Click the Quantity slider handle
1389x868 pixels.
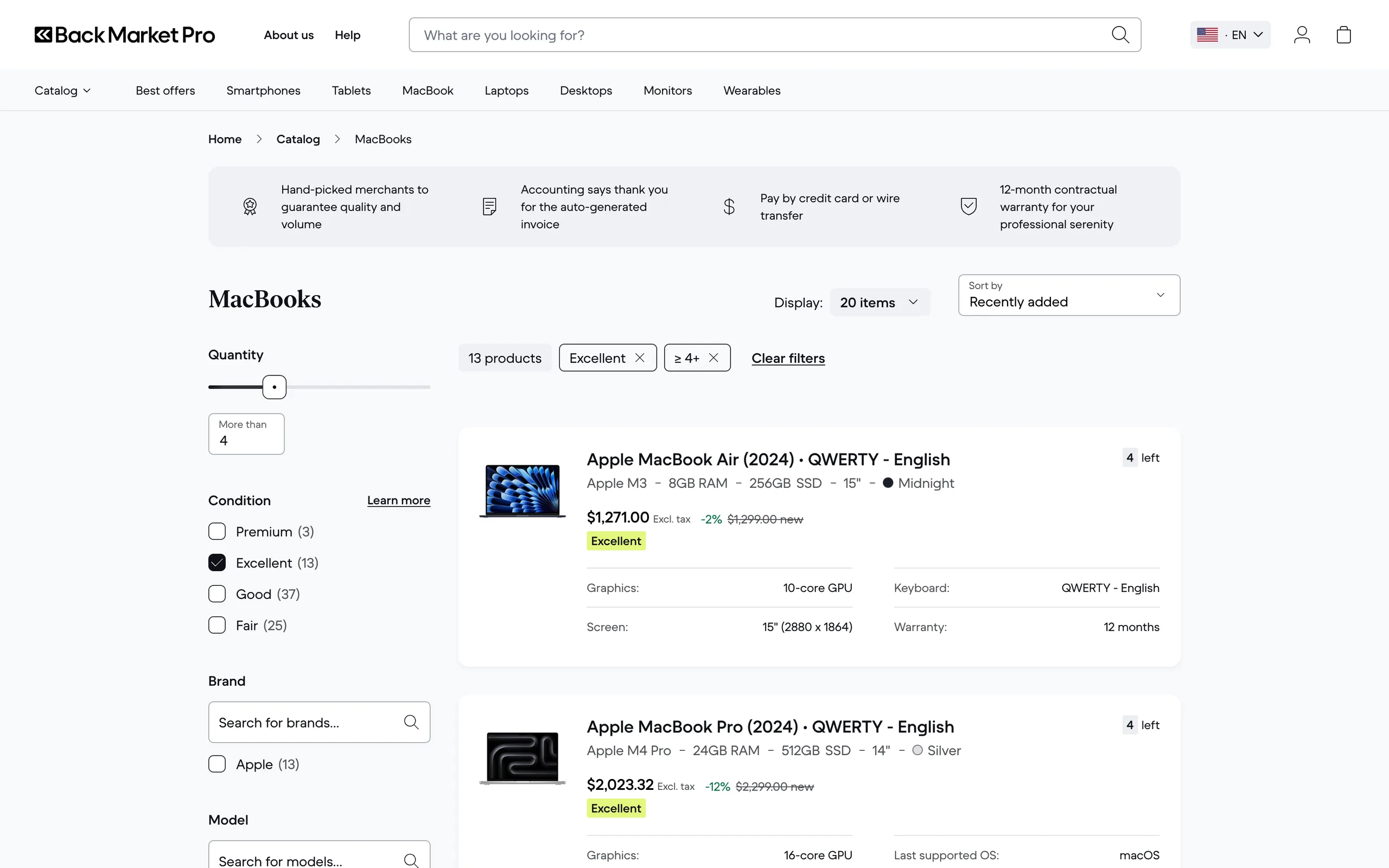click(275, 387)
